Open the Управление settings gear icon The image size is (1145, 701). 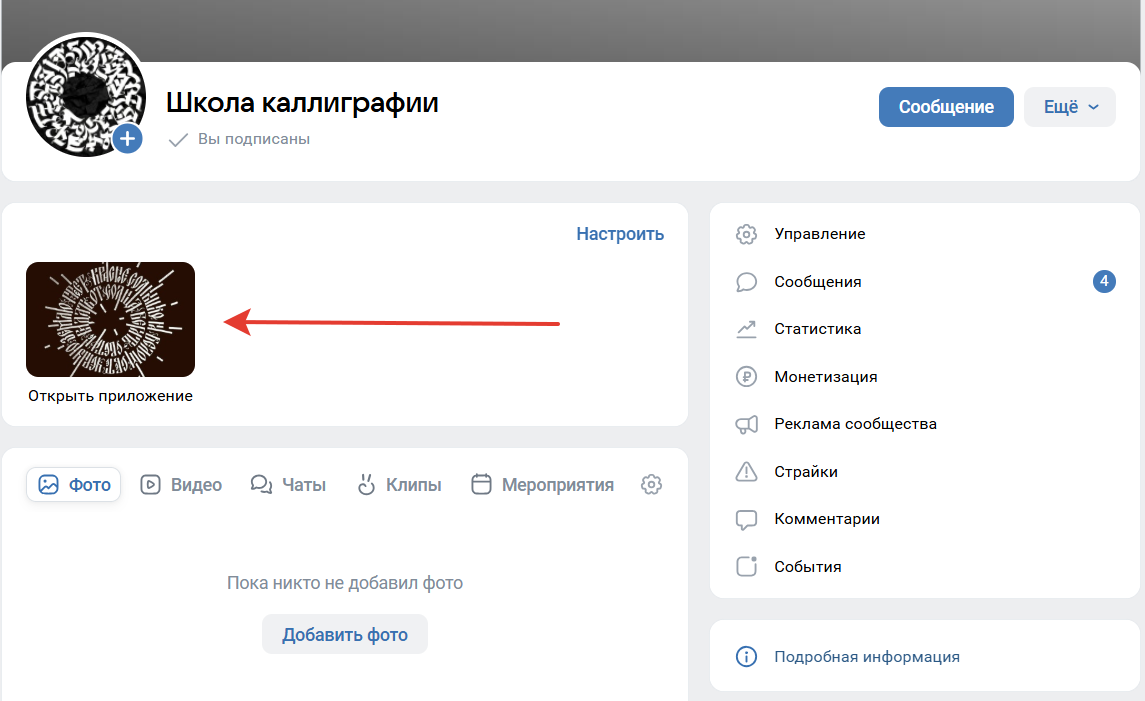click(745, 233)
